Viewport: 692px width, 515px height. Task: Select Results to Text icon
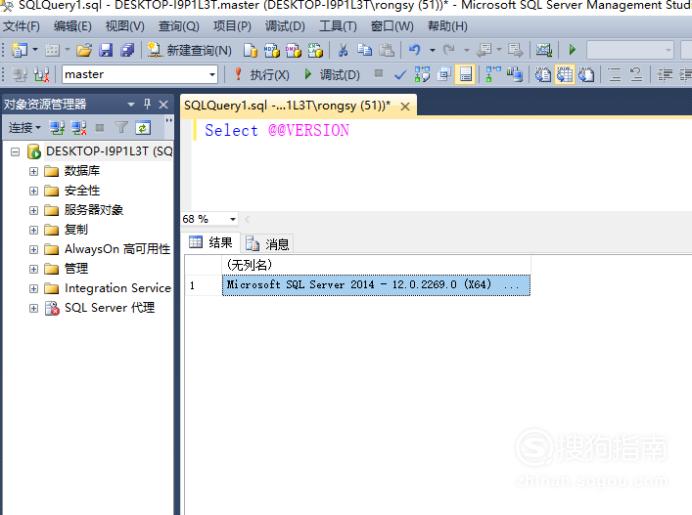pos(543,75)
